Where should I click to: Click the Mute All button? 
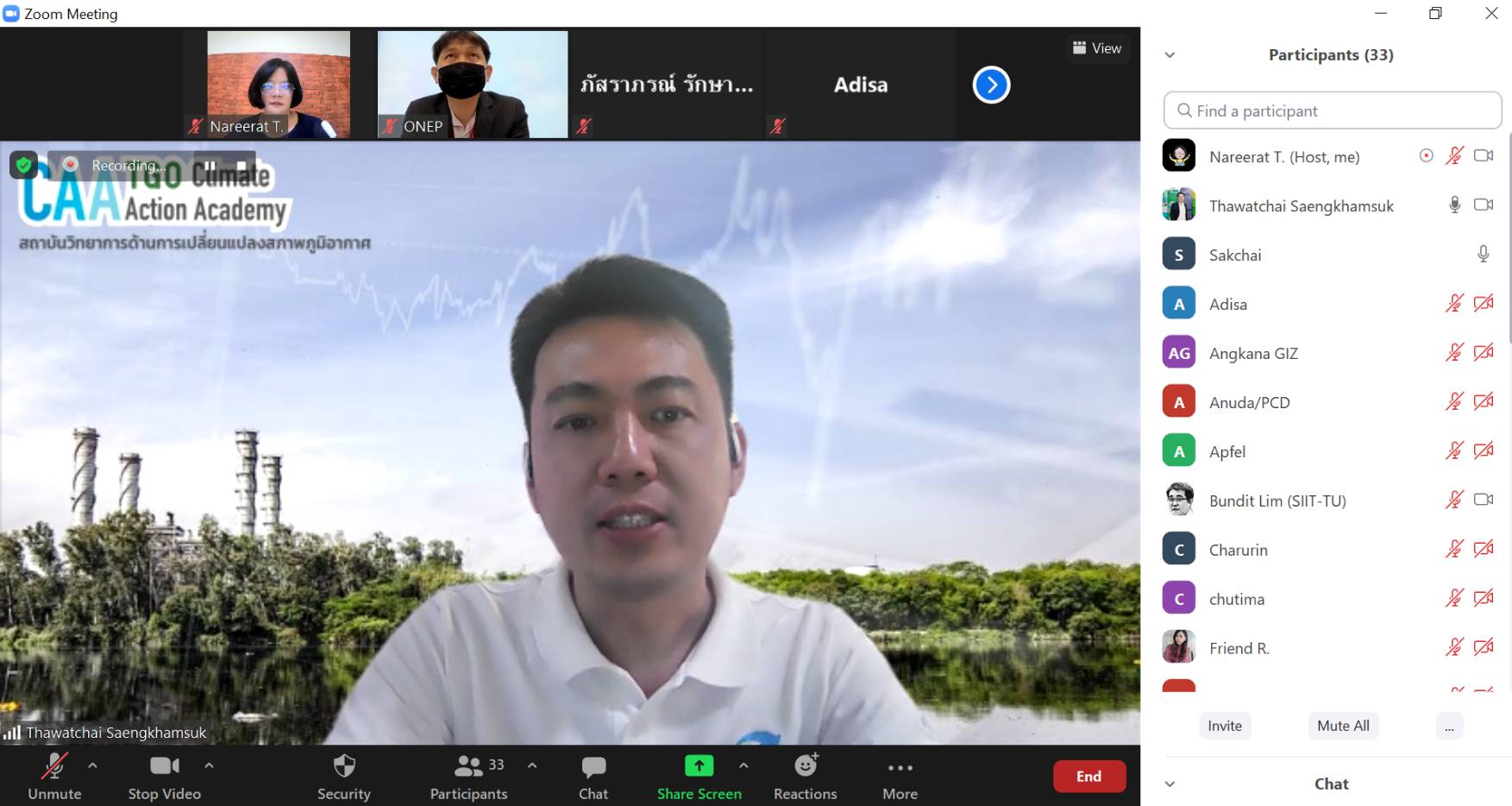pyautogui.click(x=1343, y=726)
